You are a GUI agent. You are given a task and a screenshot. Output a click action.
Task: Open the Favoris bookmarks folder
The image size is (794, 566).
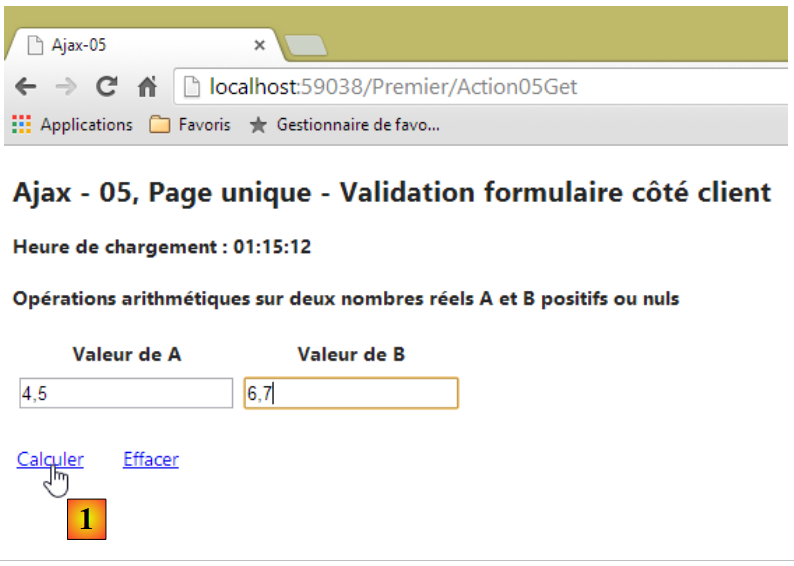click(x=190, y=125)
